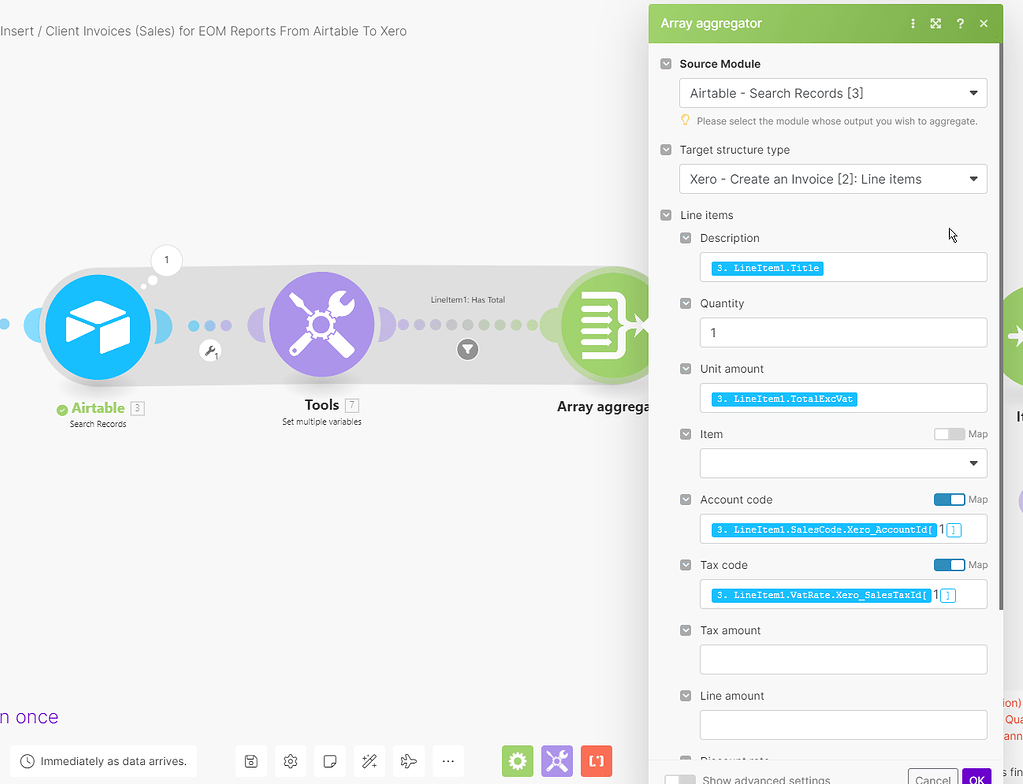Click the OK button to confirm settings

point(976,777)
